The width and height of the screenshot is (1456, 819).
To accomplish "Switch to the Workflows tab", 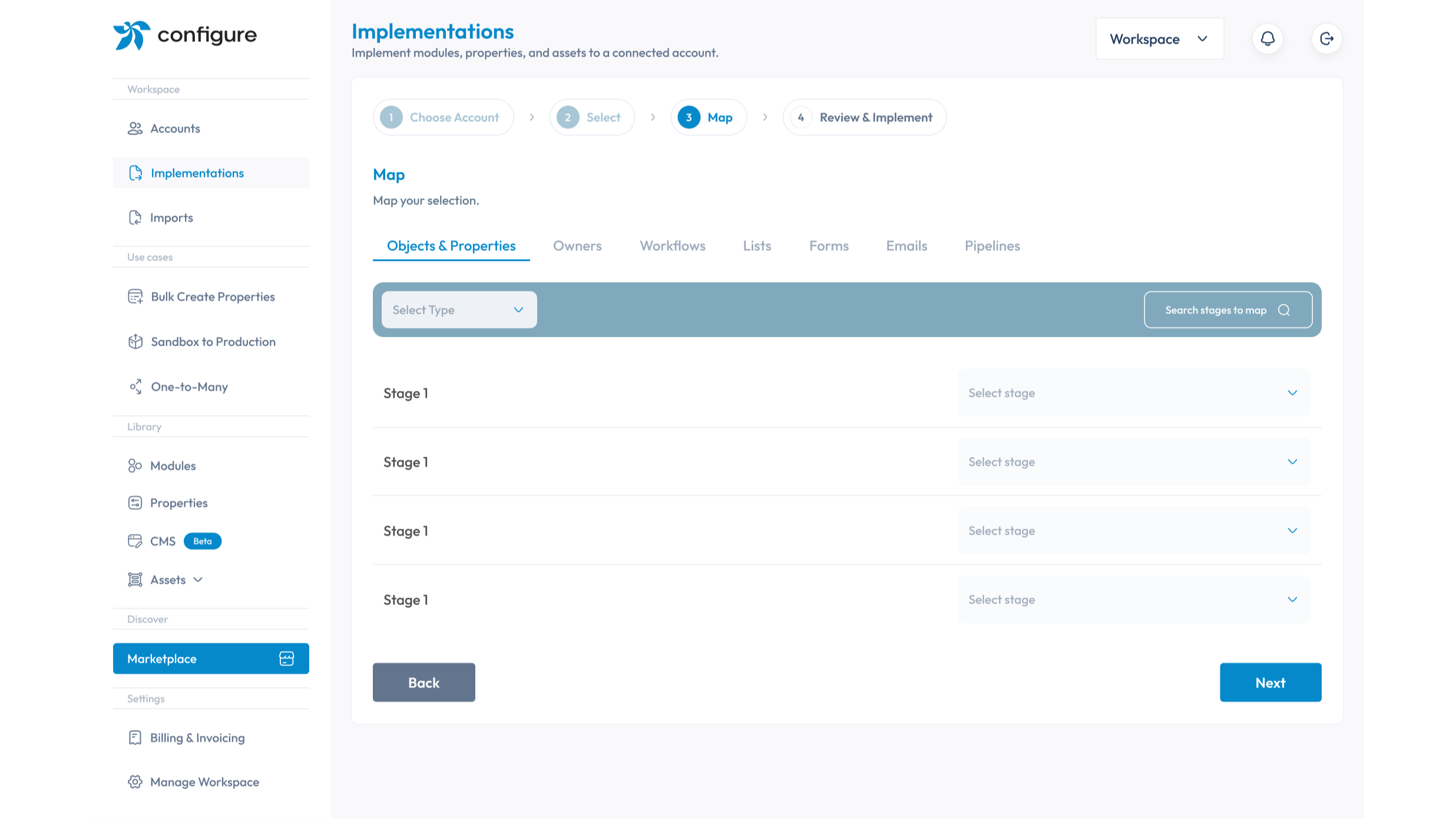I will 673,246.
